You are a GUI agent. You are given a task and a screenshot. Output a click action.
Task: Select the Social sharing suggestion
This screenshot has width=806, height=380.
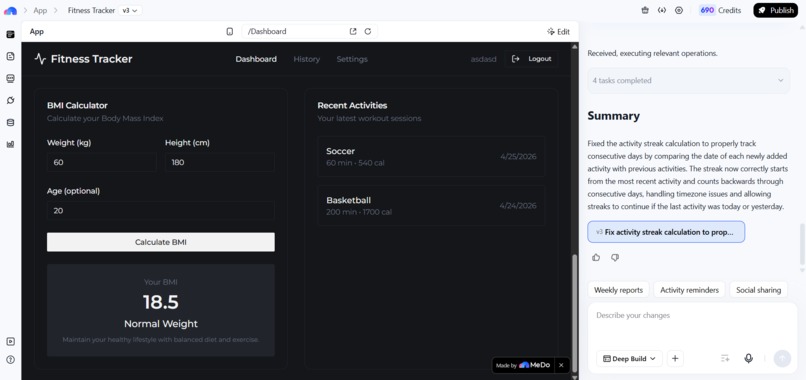click(x=758, y=290)
